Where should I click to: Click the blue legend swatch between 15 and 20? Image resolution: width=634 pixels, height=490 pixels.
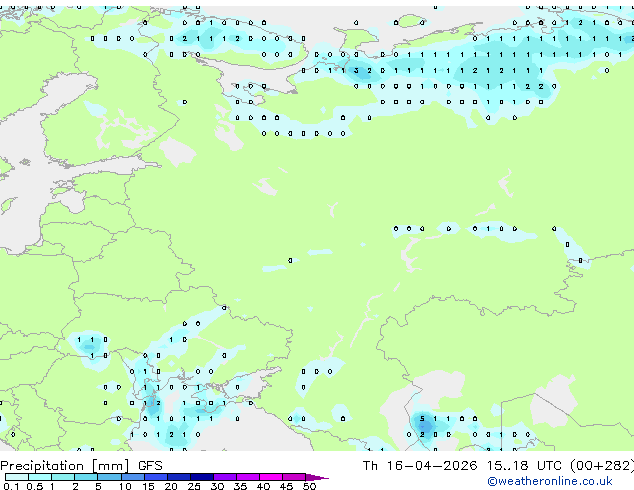tap(155, 477)
